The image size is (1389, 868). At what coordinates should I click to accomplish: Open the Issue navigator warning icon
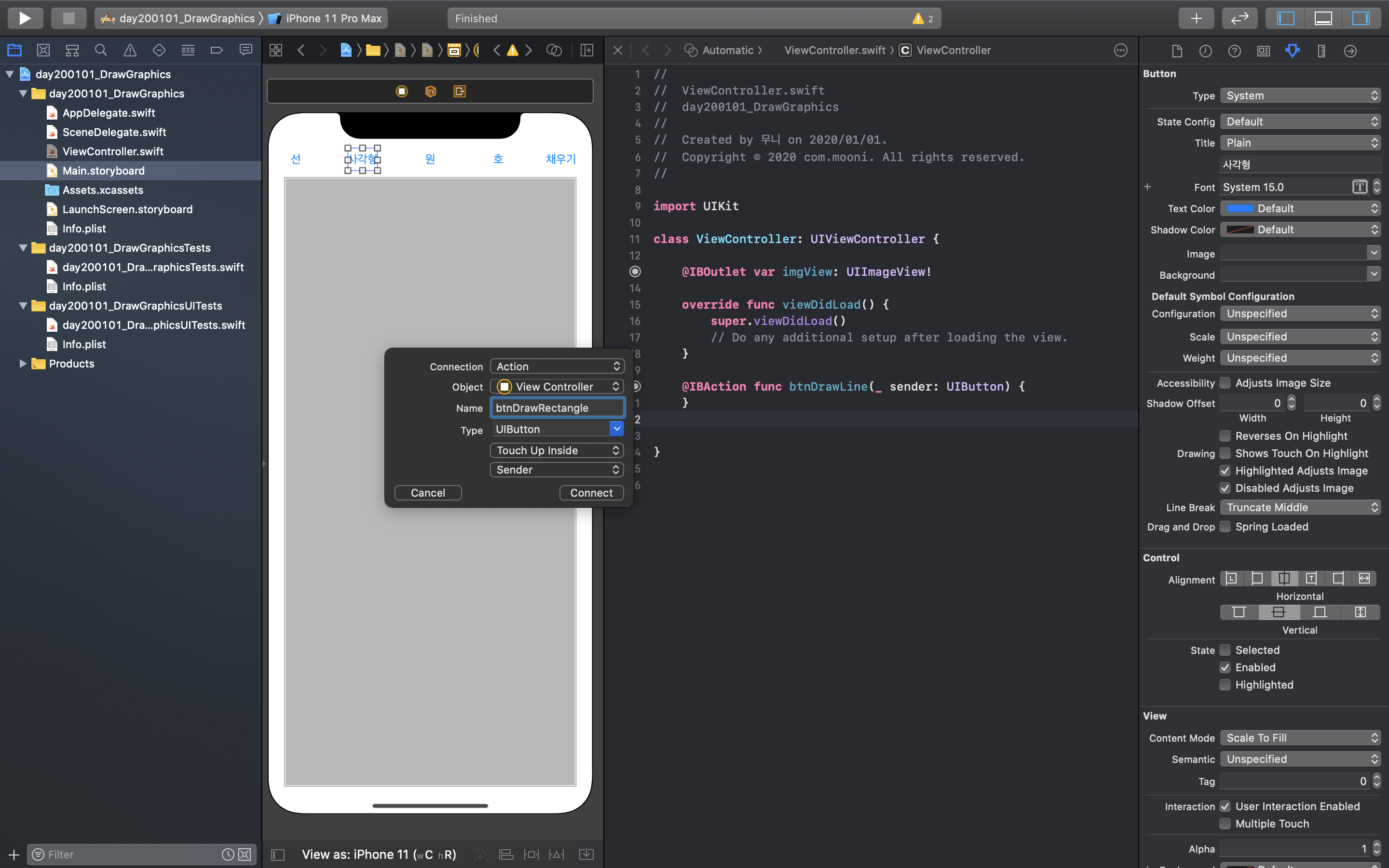[130, 51]
